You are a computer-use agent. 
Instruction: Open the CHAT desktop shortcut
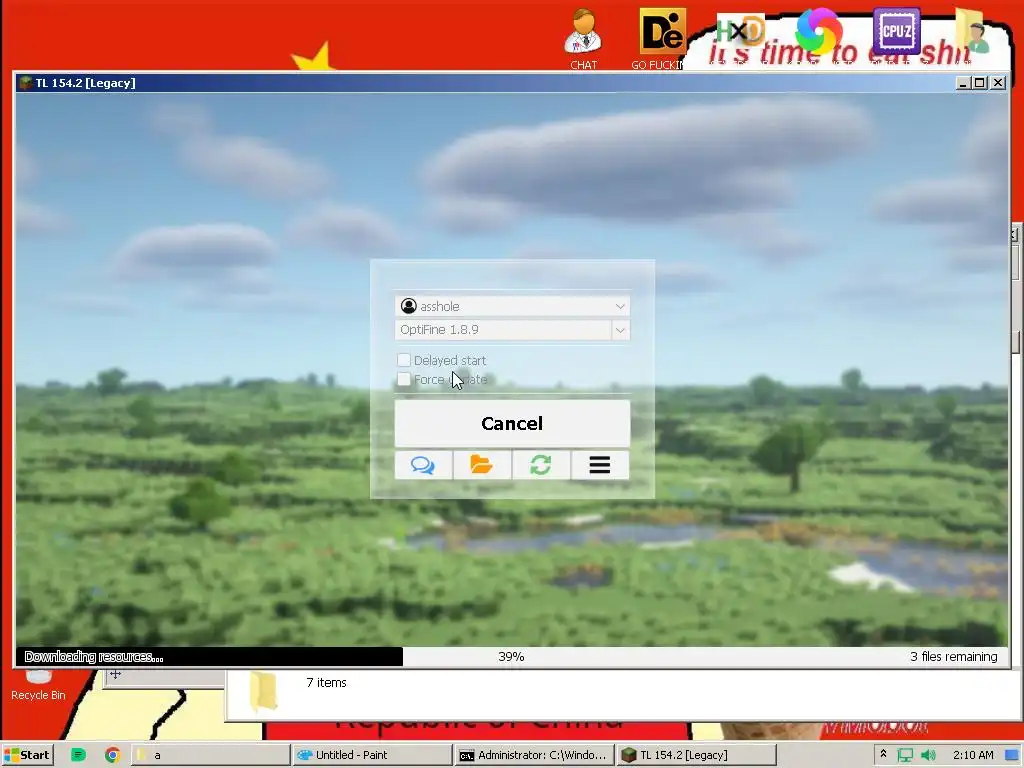coord(583,38)
